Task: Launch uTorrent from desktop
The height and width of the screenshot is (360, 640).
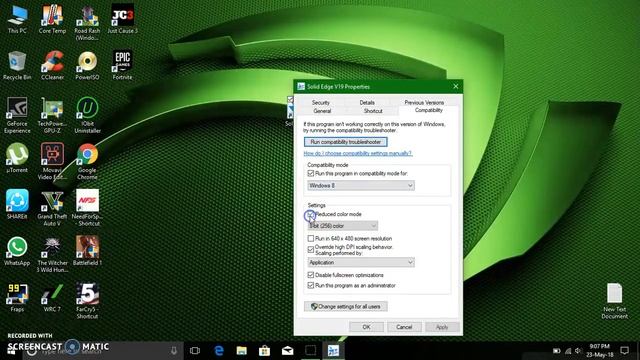Action: coord(17,158)
